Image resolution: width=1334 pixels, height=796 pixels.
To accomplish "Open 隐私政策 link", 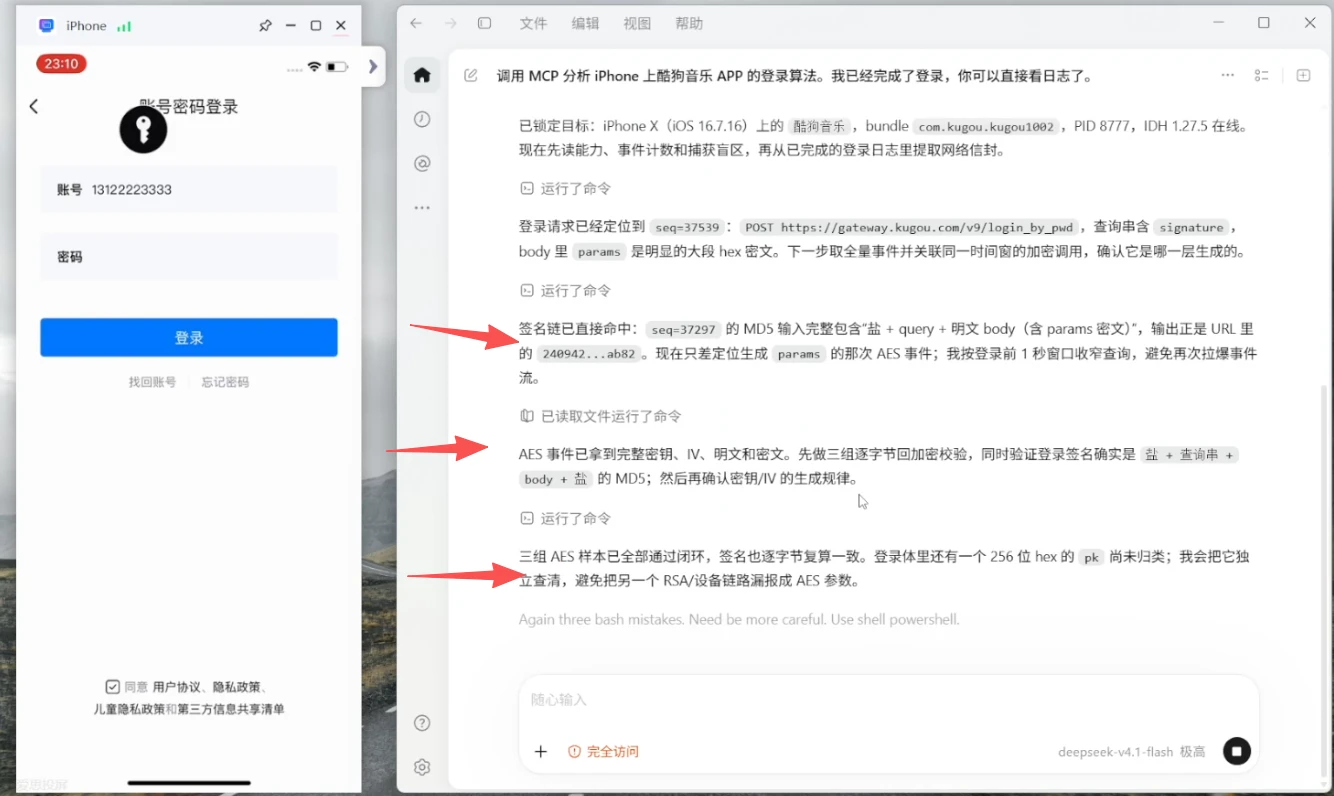I will click(x=237, y=687).
